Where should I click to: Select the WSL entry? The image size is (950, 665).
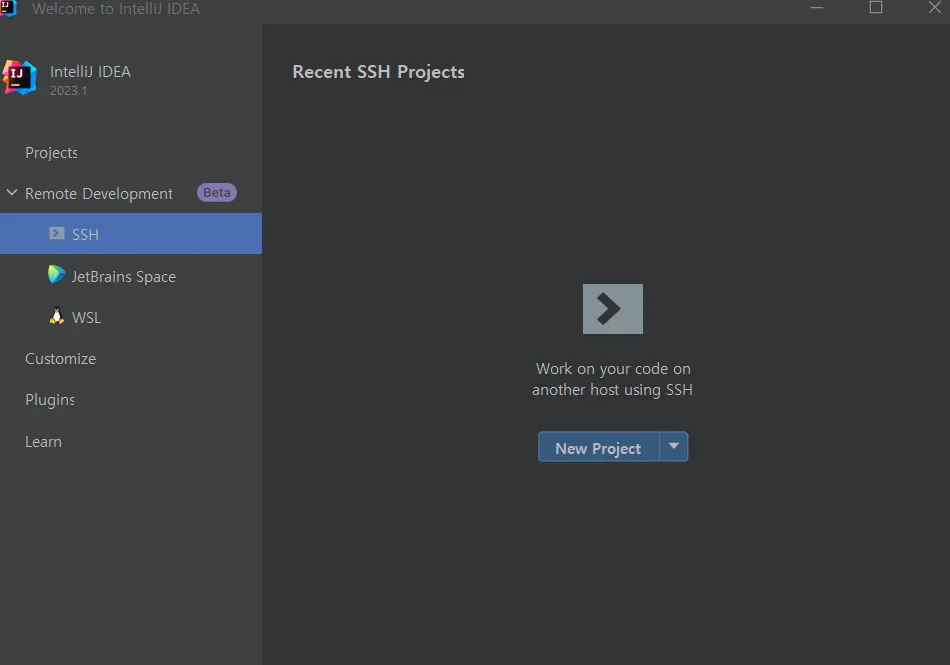coord(87,317)
